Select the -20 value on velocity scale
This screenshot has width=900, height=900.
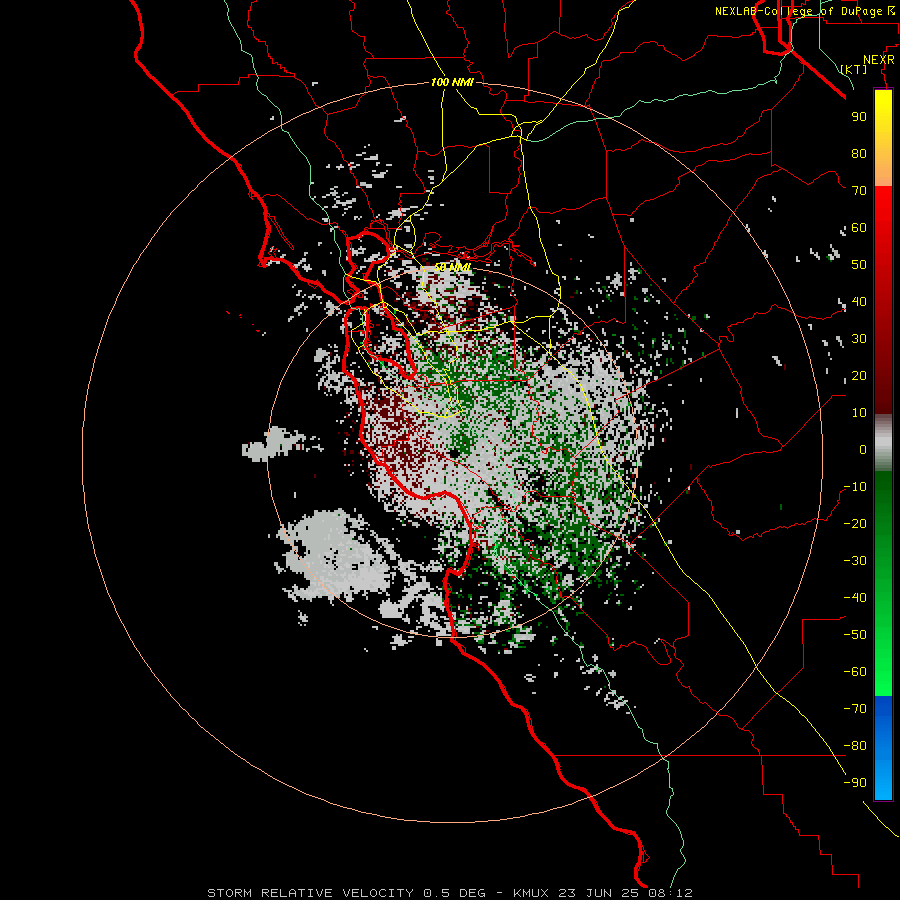(x=855, y=523)
